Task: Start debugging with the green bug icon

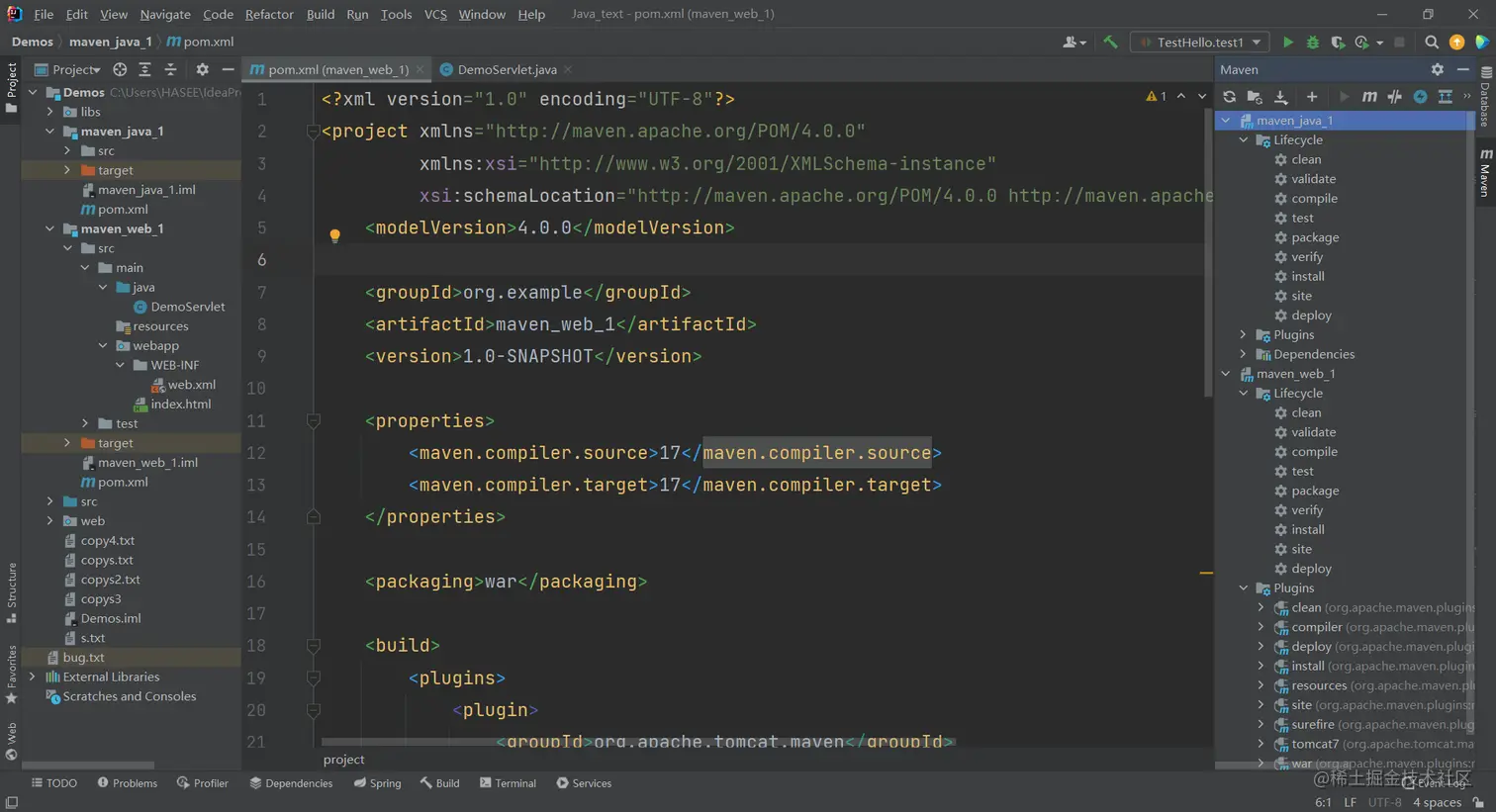Action: click(x=1313, y=43)
